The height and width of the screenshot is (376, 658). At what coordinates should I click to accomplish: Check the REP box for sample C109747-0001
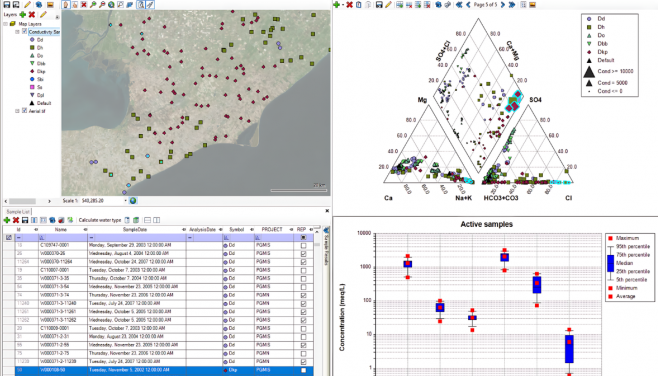(x=303, y=245)
